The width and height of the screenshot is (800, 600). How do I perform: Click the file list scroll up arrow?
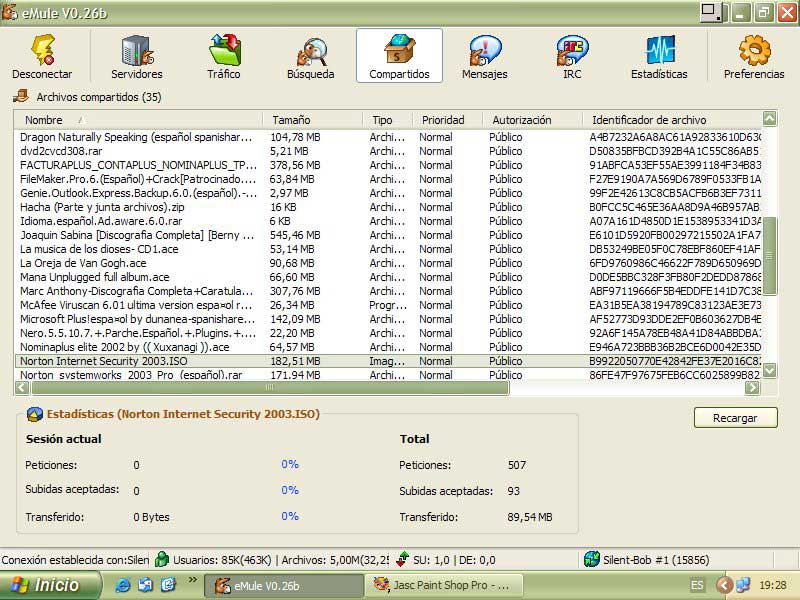[769, 119]
